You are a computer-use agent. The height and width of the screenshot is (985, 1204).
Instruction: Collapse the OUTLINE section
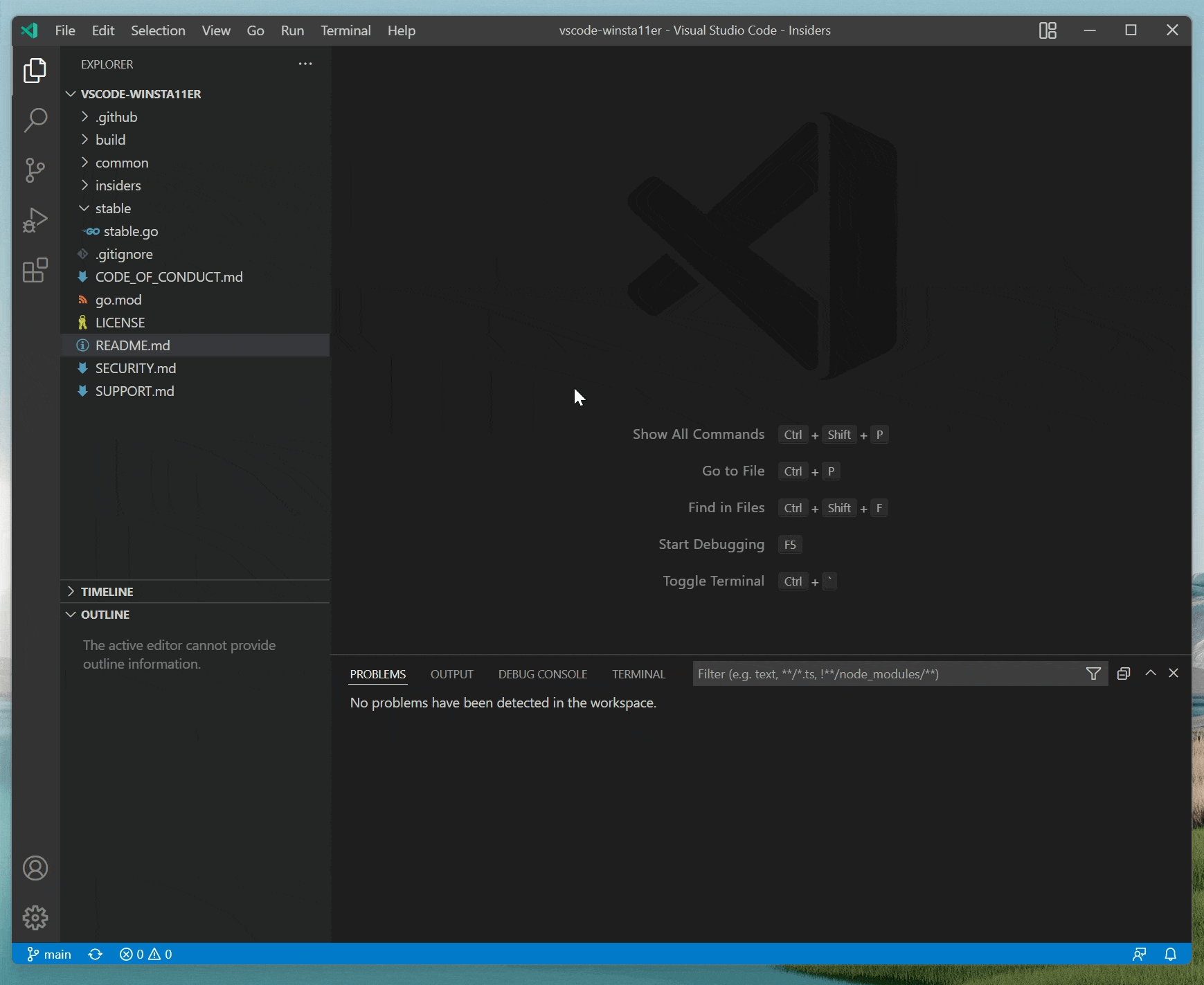pos(195,615)
